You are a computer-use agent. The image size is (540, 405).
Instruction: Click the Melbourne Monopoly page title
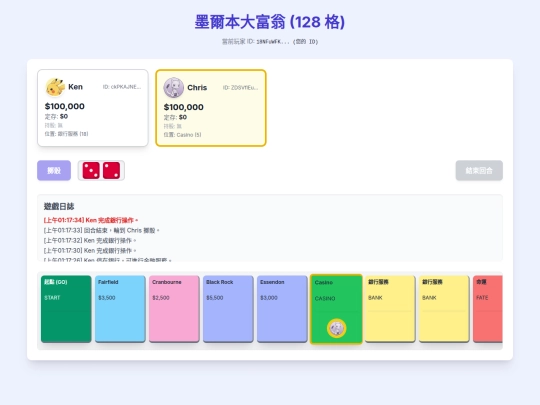270,22
